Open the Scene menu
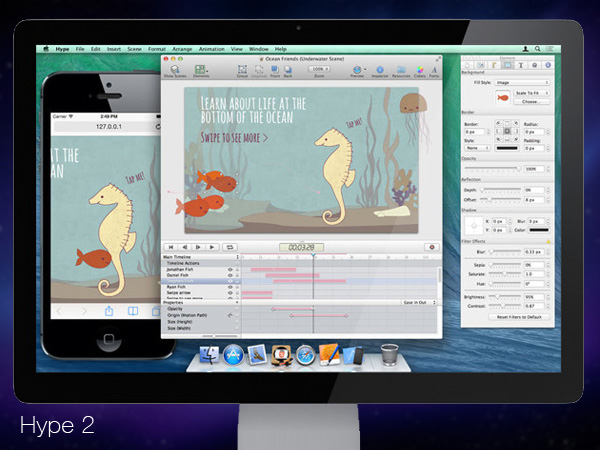The image size is (600, 450). click(x=134, y=49)
